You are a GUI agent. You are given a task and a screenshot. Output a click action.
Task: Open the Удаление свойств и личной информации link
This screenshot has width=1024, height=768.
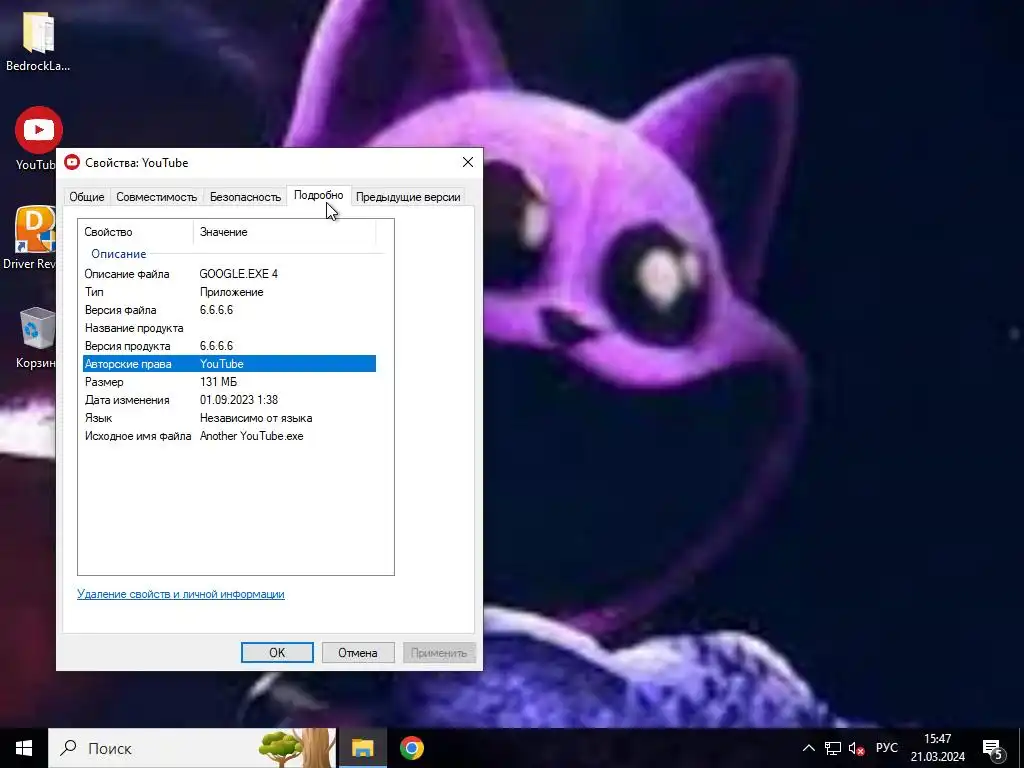pos(181,594)
